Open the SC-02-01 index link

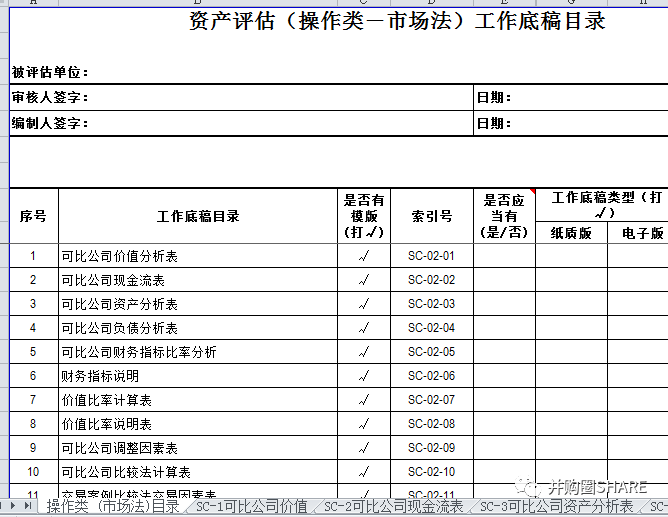pos(431,256)
